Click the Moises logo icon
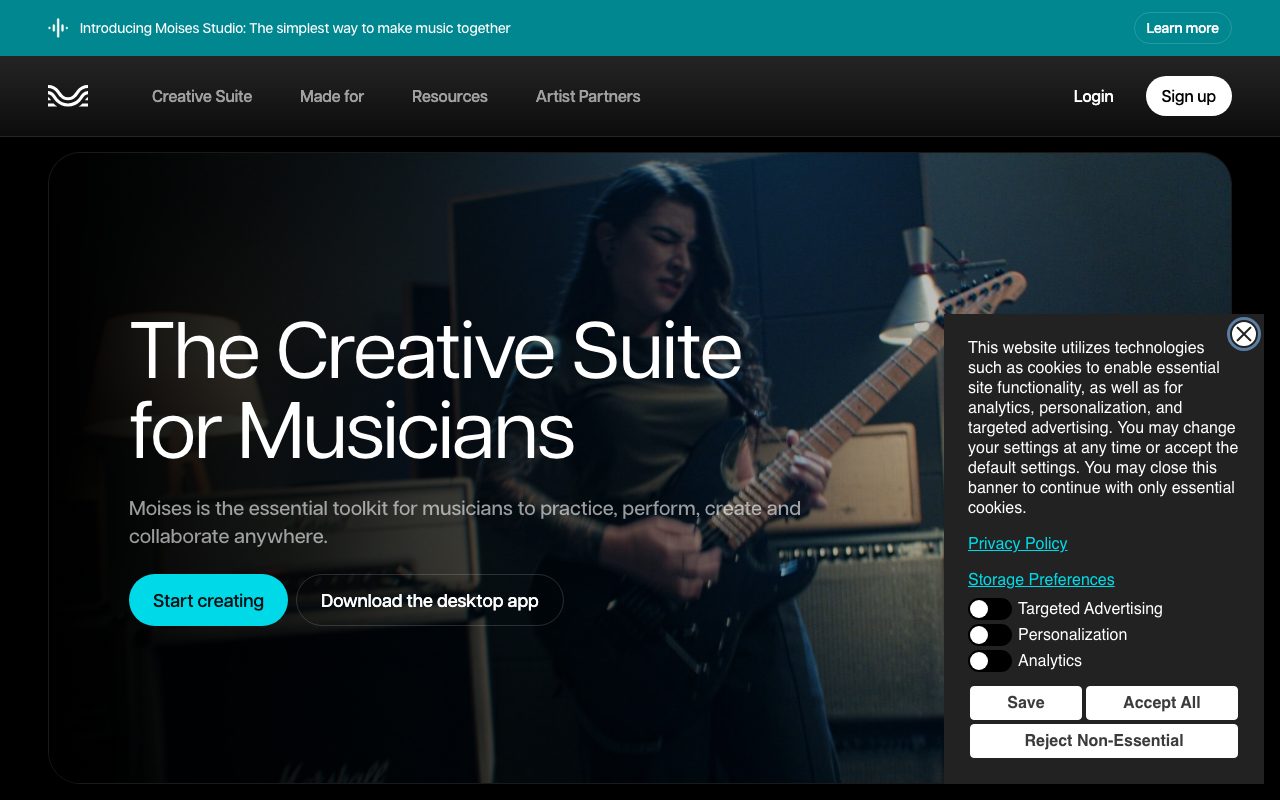Image resolution: width=1280 pixels, height=800 pixels. (68, 96)
